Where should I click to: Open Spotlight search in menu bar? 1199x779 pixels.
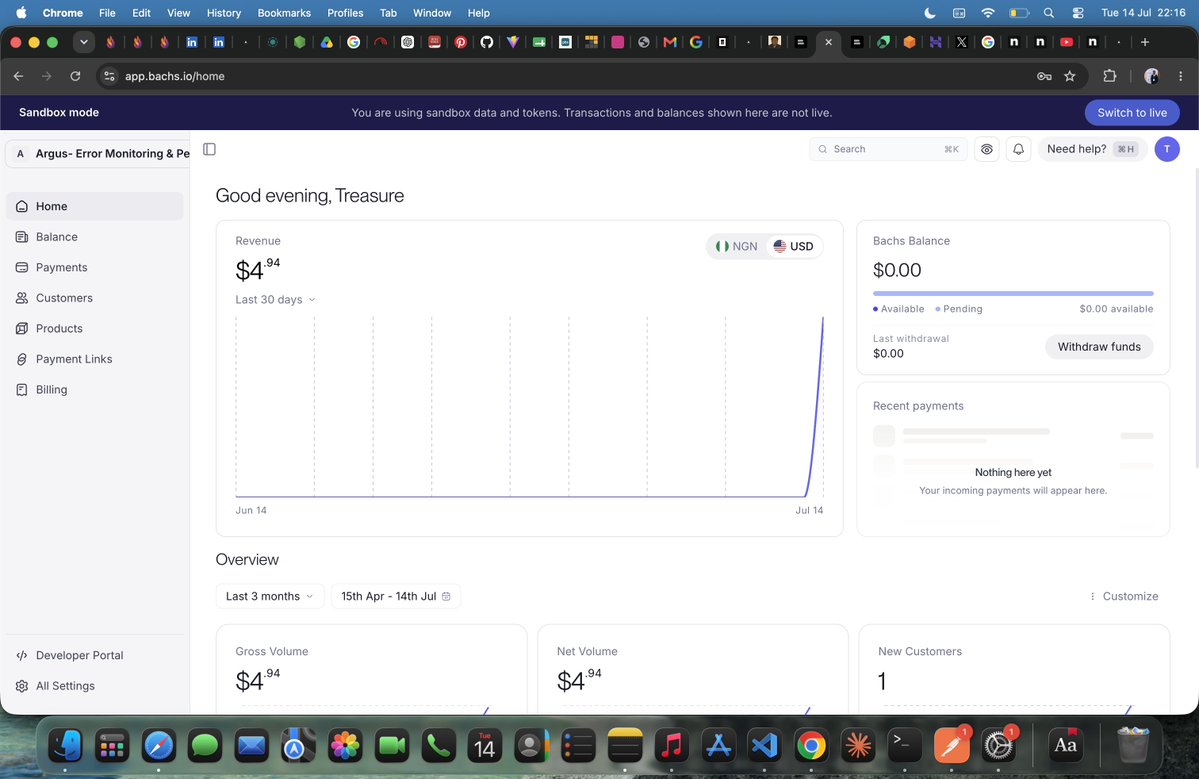1049,13
